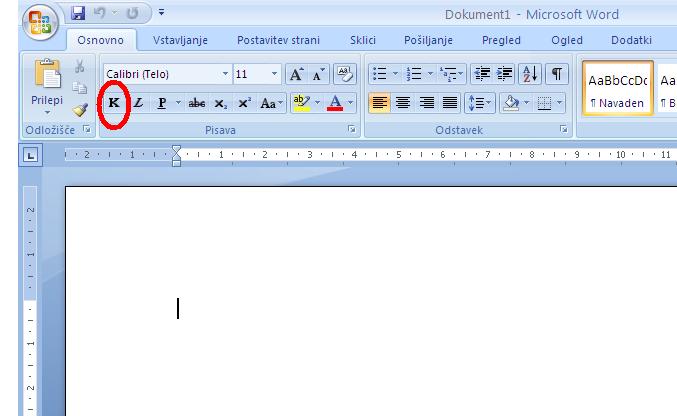Cut selection with the scissors icon

click(x=79, y=66)
